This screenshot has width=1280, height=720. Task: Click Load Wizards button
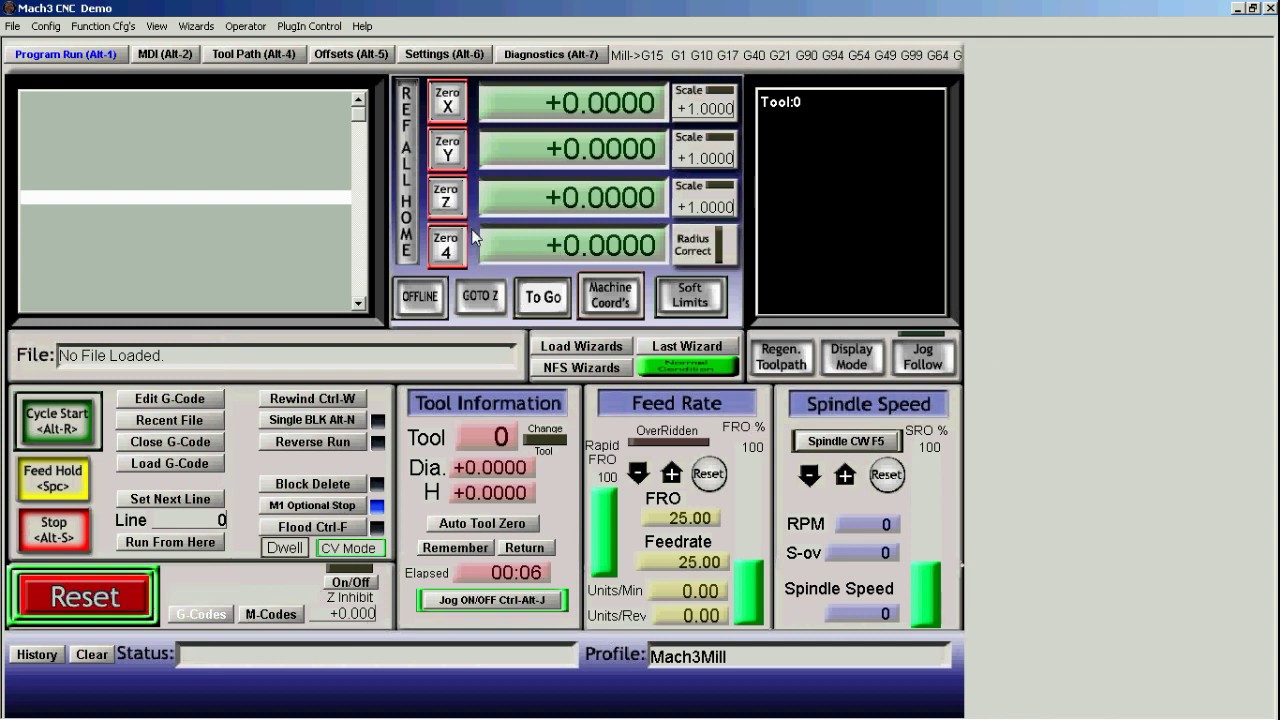581,346
